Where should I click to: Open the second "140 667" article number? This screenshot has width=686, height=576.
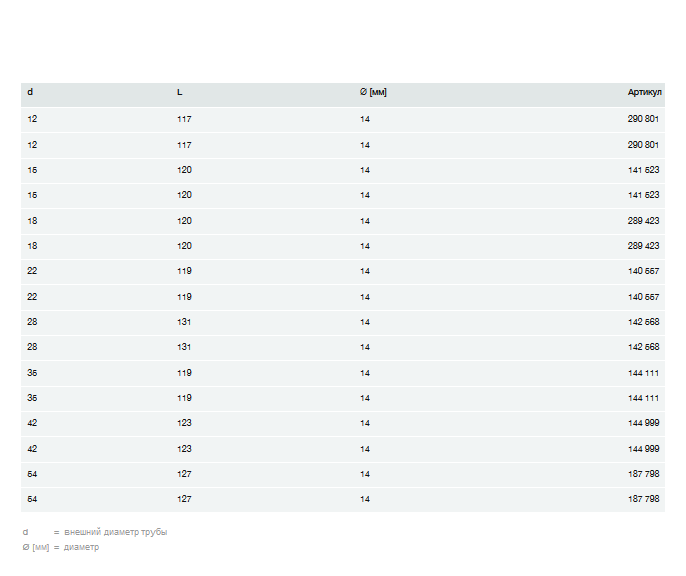(643, 297)
